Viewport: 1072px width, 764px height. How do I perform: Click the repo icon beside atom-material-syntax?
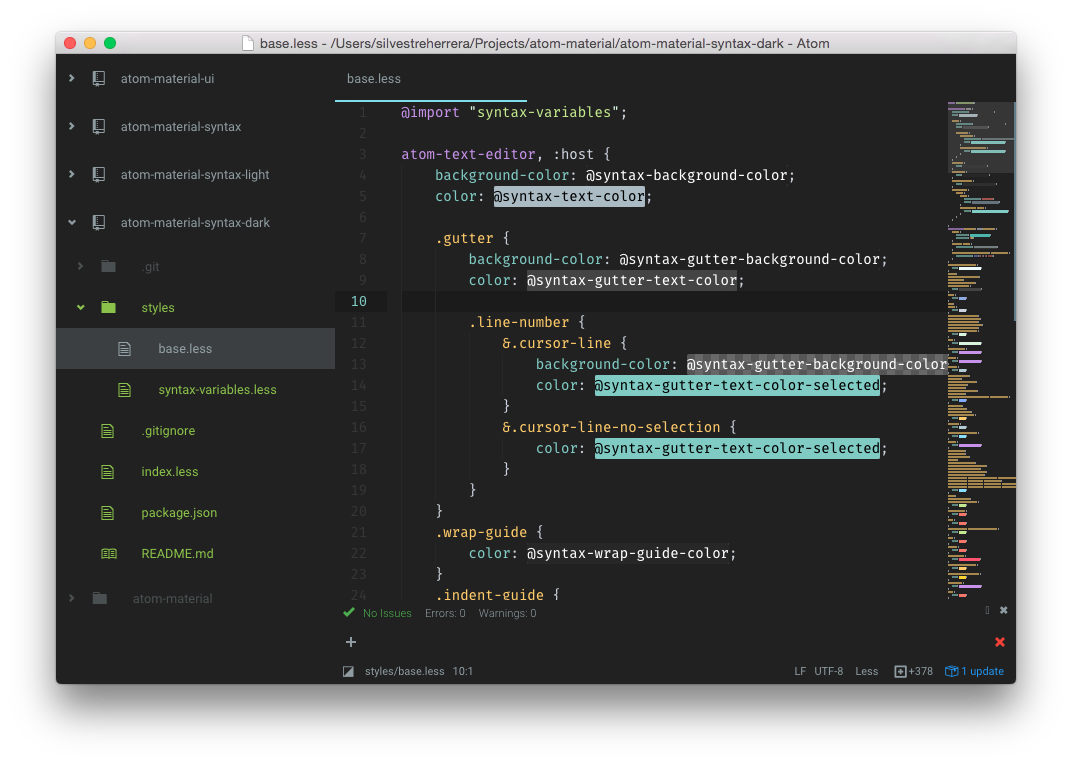click(x=99, y=127)
